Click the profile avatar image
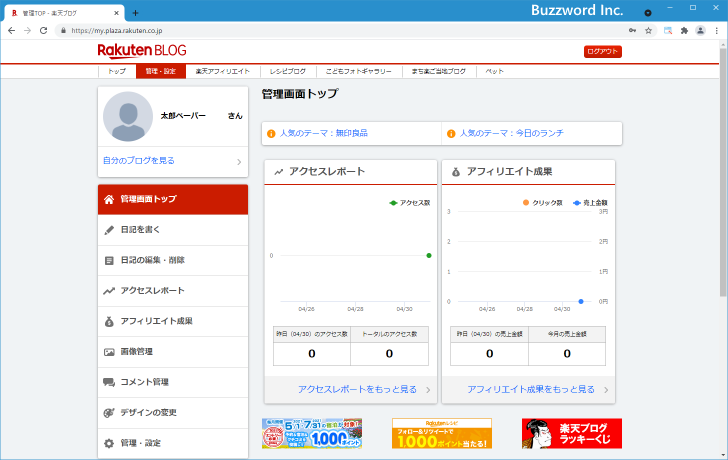728x460 pixels. pyautogui.click(x=128, y=117)
